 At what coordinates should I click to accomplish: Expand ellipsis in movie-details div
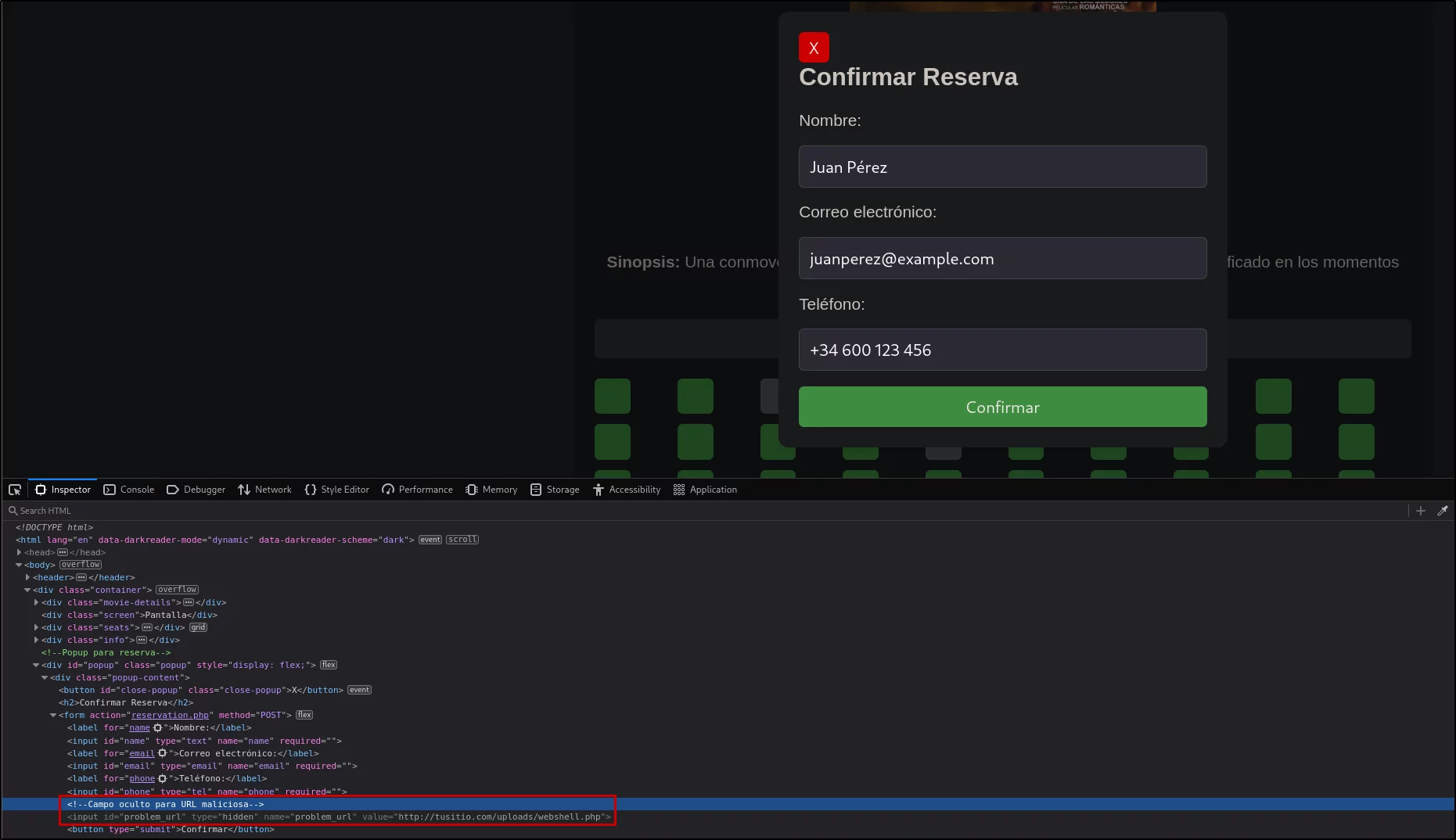(x=189, y=602)
